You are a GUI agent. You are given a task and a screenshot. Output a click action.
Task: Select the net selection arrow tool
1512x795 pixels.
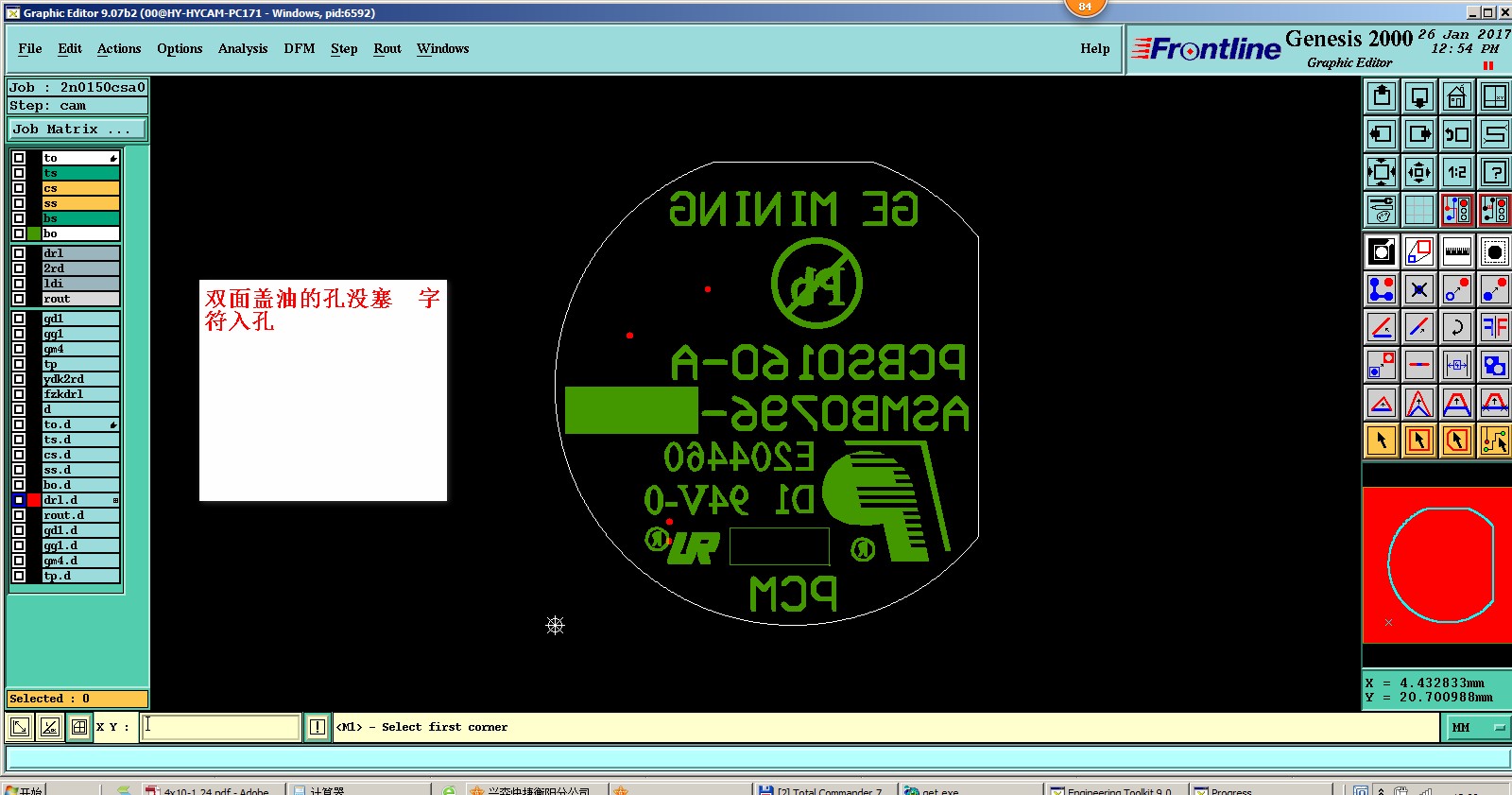pos(1494,441)
